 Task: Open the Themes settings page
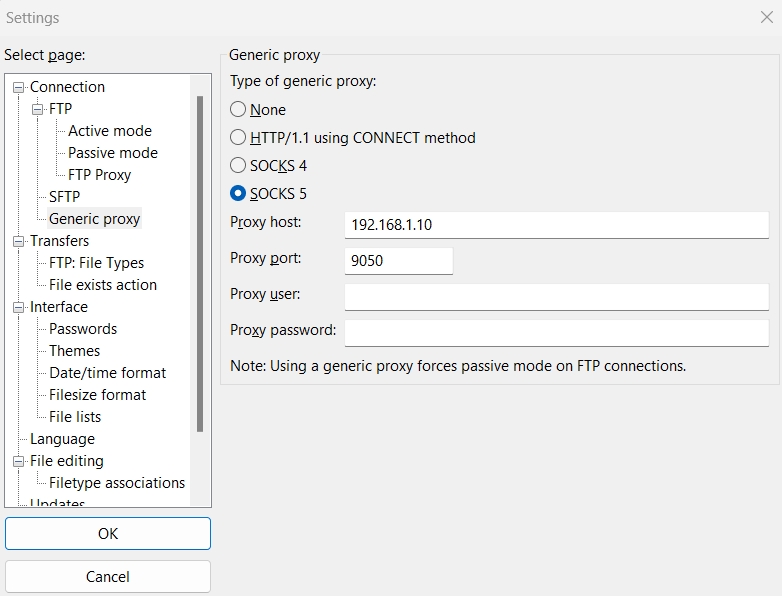[74, 351]
